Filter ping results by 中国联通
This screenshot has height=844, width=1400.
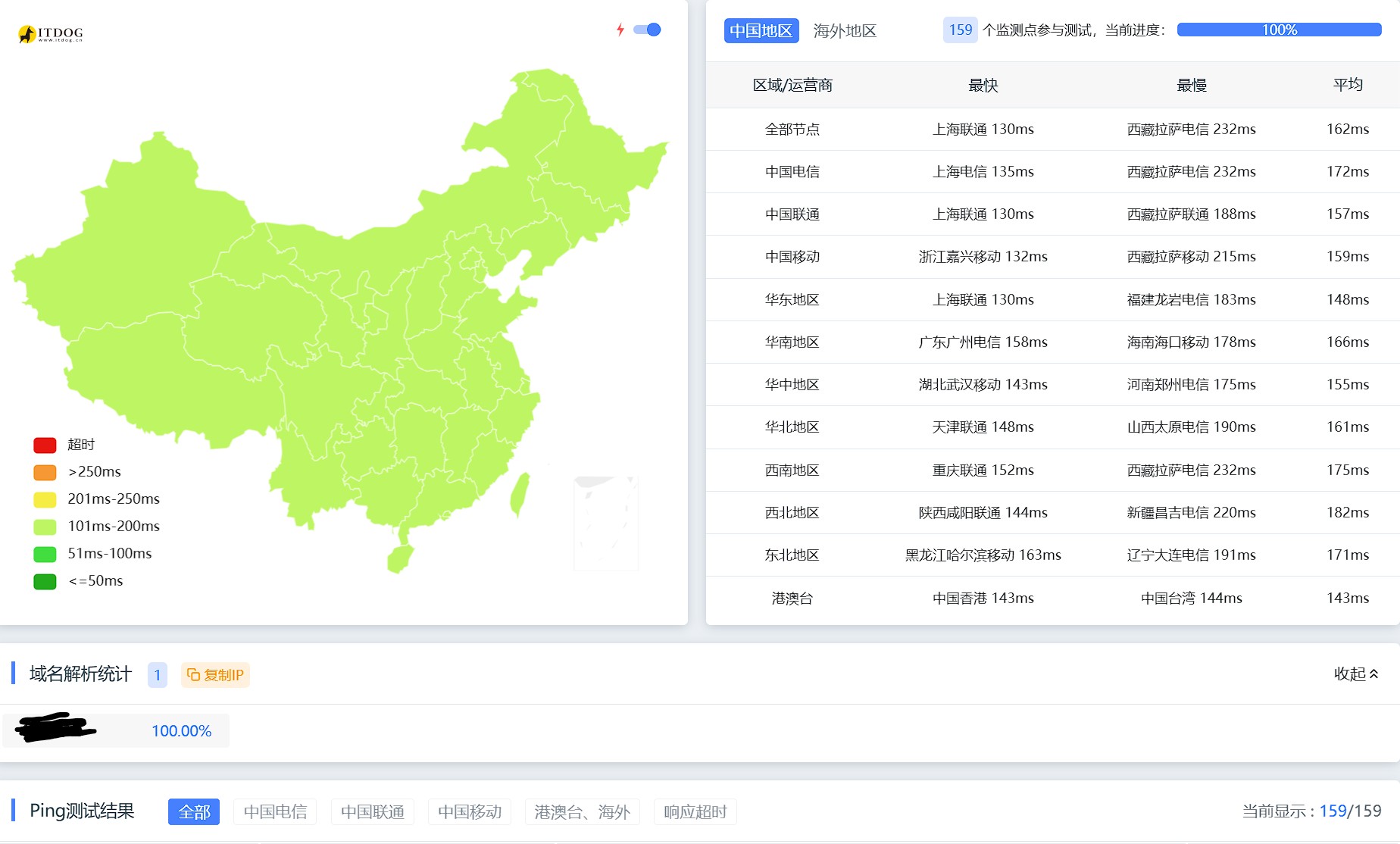[372, 811]
